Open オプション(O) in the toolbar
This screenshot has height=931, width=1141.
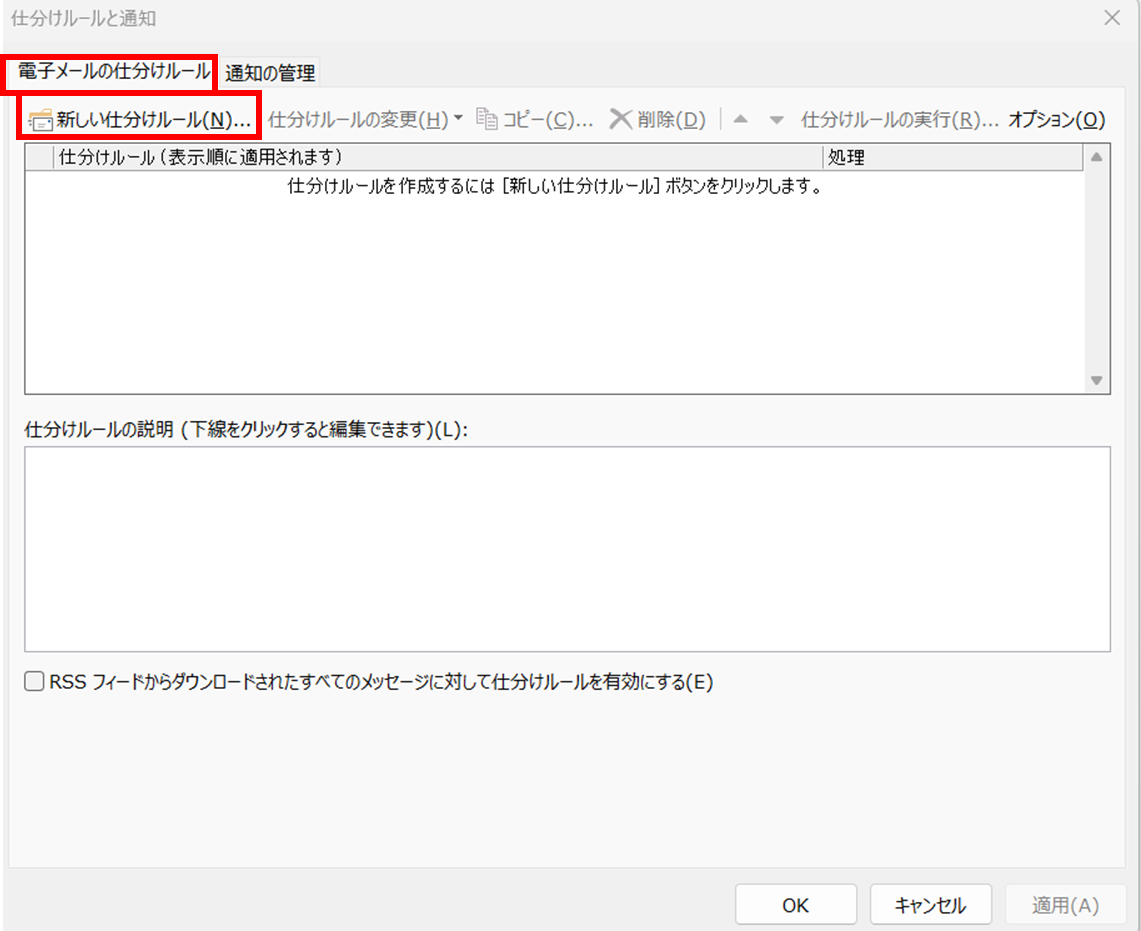pos(1056,120)
